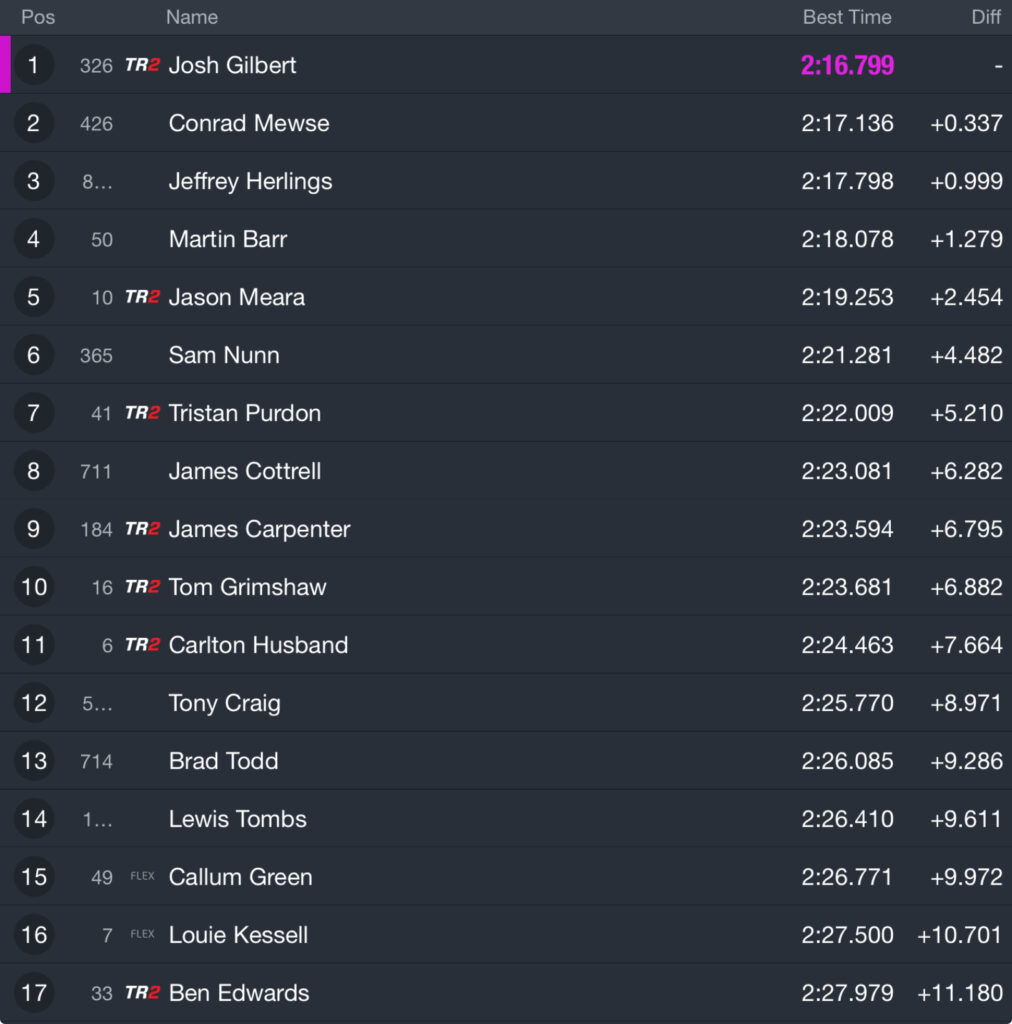Click FLEX badge next to Louie Kessell
Screen dimensions: 1012x1024
[x=142, y=934]
